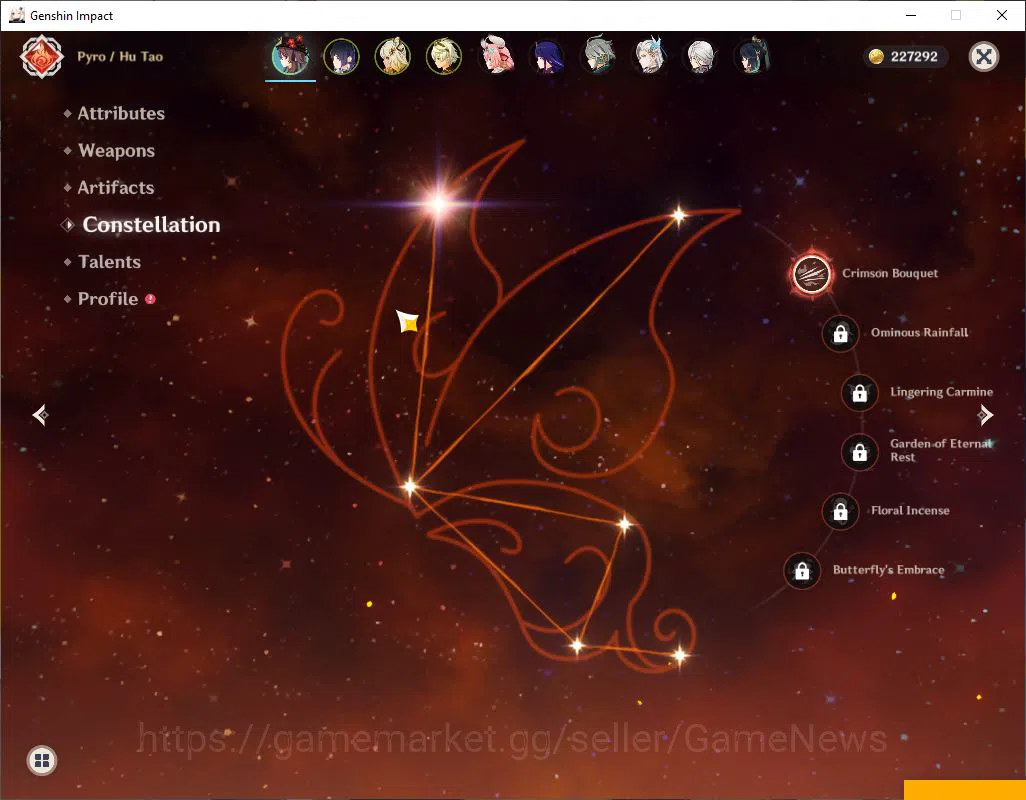The image size is (1026, 800).
Task: Click the 'Ominous Rainfall' label
Action: coord(919,332)
